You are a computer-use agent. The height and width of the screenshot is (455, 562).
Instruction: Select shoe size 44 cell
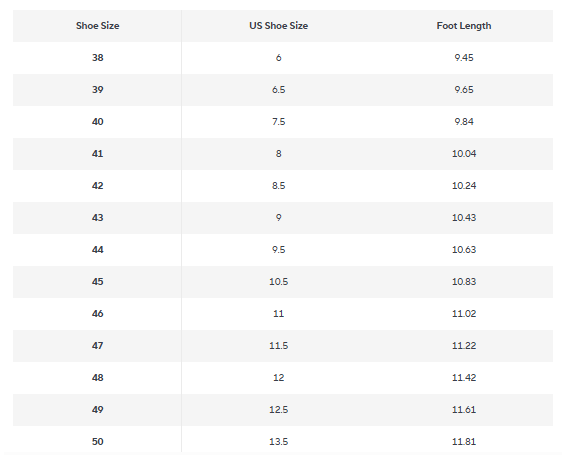pos(97,250)
